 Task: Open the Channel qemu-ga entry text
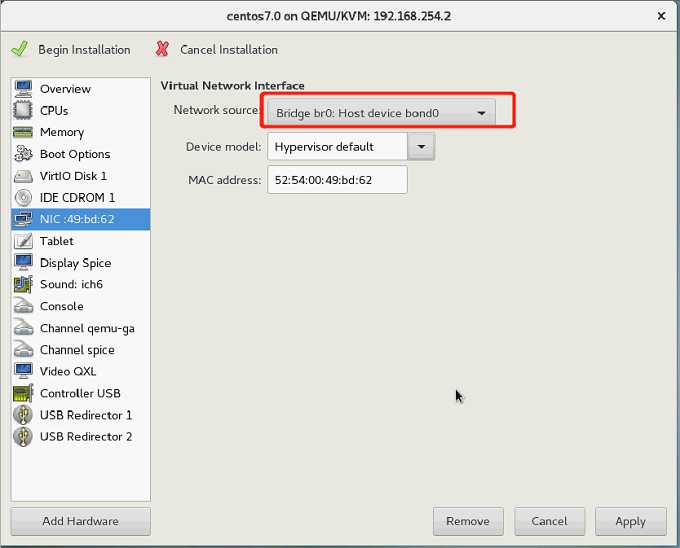point(87,328)
